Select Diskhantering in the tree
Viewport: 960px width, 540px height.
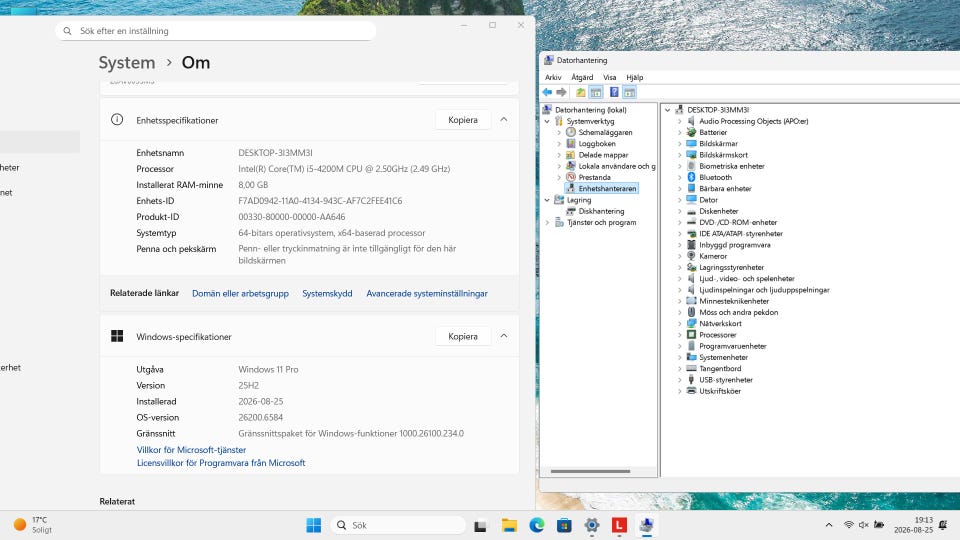tap(601, 211)
